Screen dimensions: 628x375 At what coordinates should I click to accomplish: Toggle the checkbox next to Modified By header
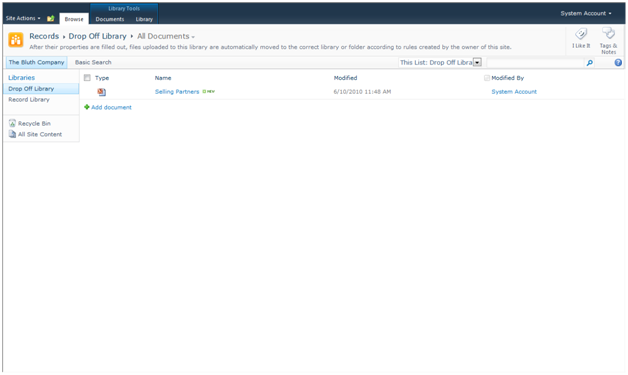(x=487, y=78)
